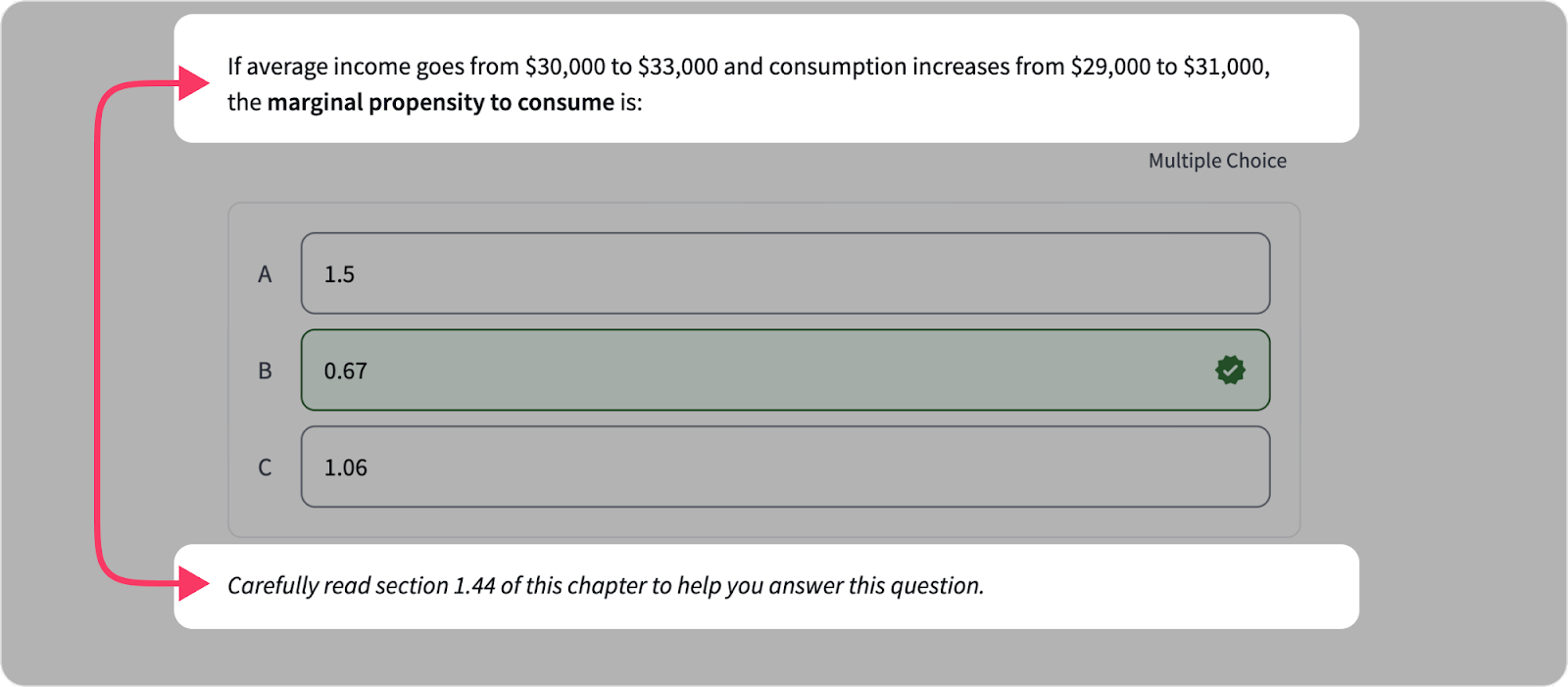The width and height of the screenshot is (1568, 687).
Task: Click the bold "marginal propensity to consume" term
Action: [440, 102]
